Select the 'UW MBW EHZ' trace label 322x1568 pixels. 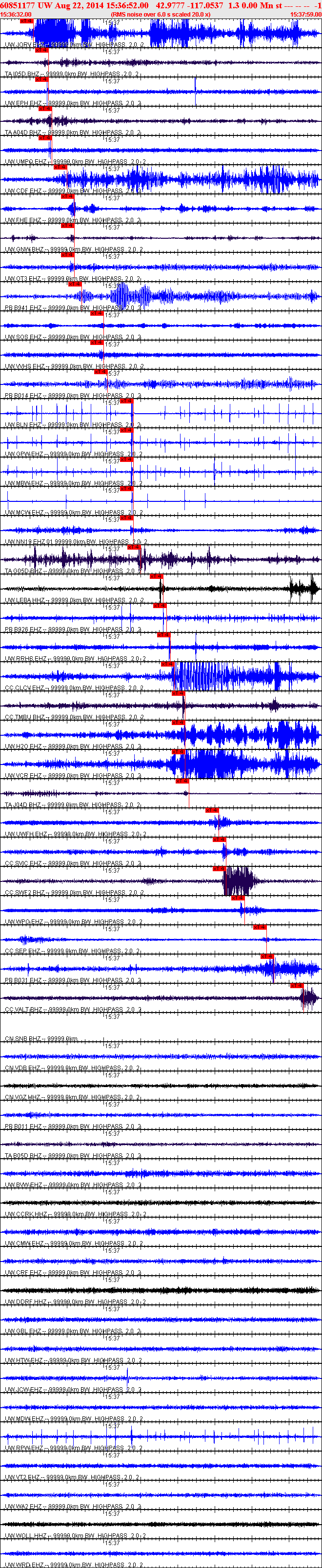[74, 483]
